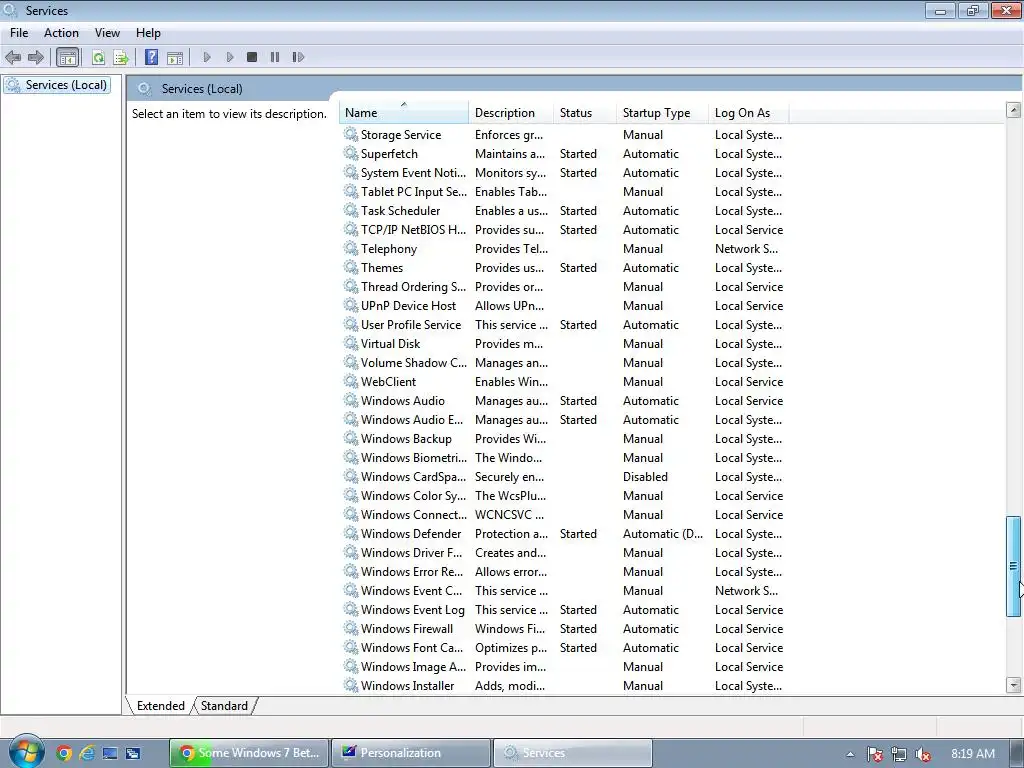Image resolution: width=1024 pixels, height=768 pixels.
Task: Click gear icon next to Windows Defender
Action: click(x=351, y=534)
